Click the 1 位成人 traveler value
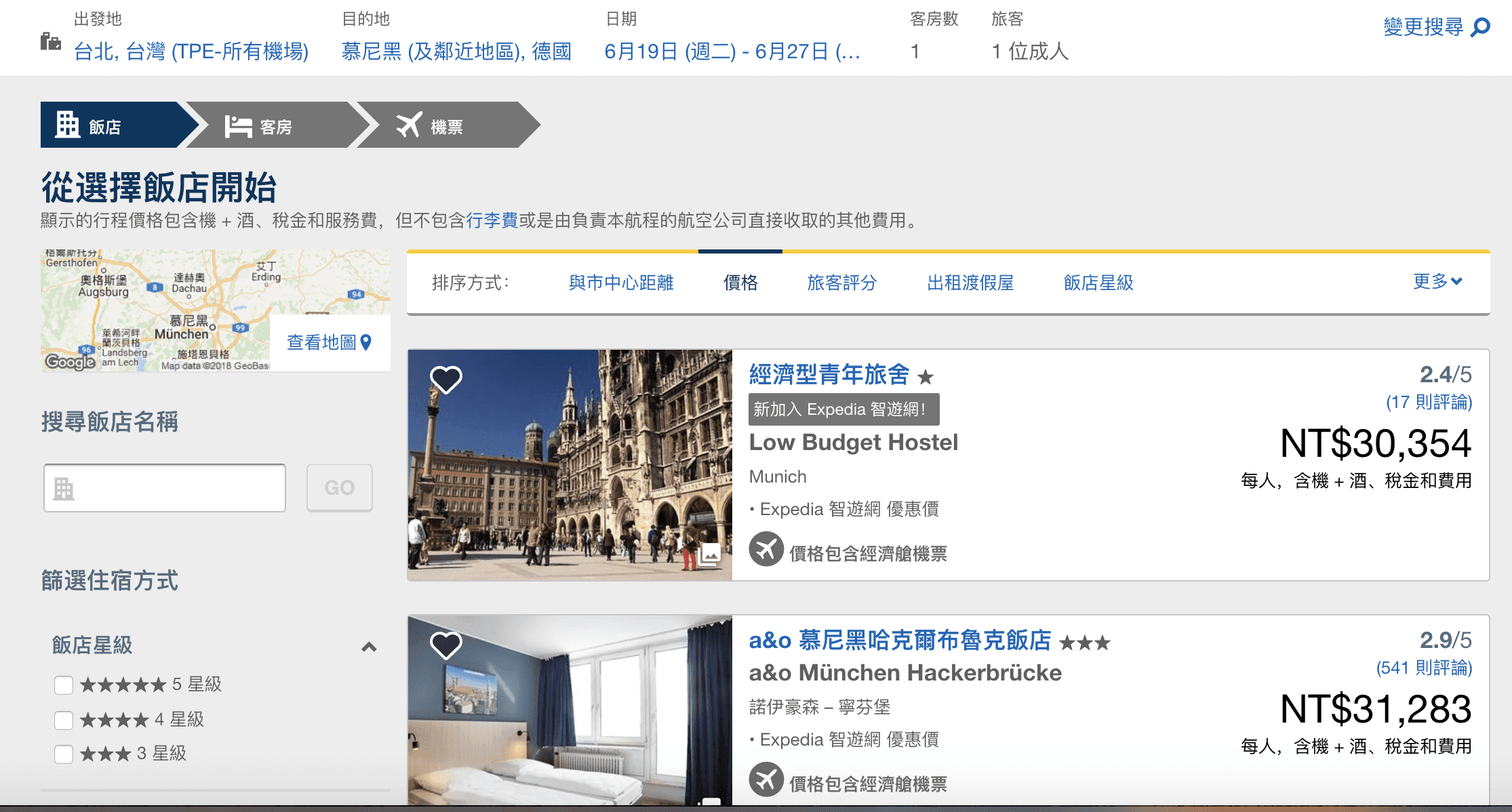1512x812 pixels. point(1030,52)
